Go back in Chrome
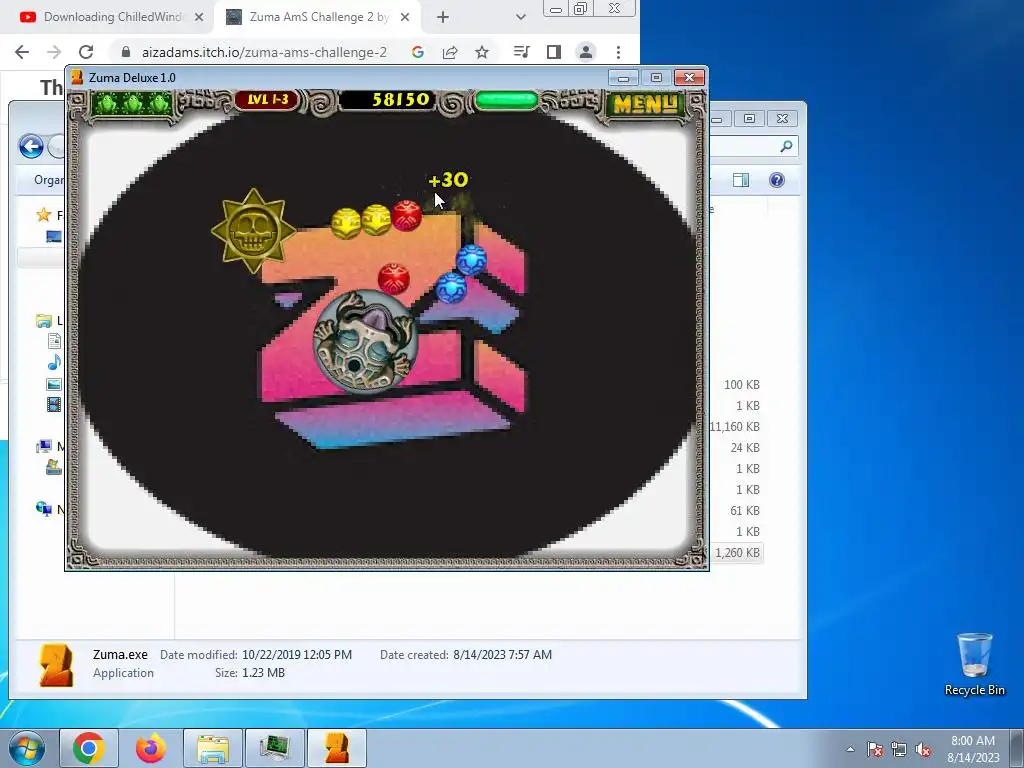The height and width of the screenshot is (768, 1024). pos(22,52)
